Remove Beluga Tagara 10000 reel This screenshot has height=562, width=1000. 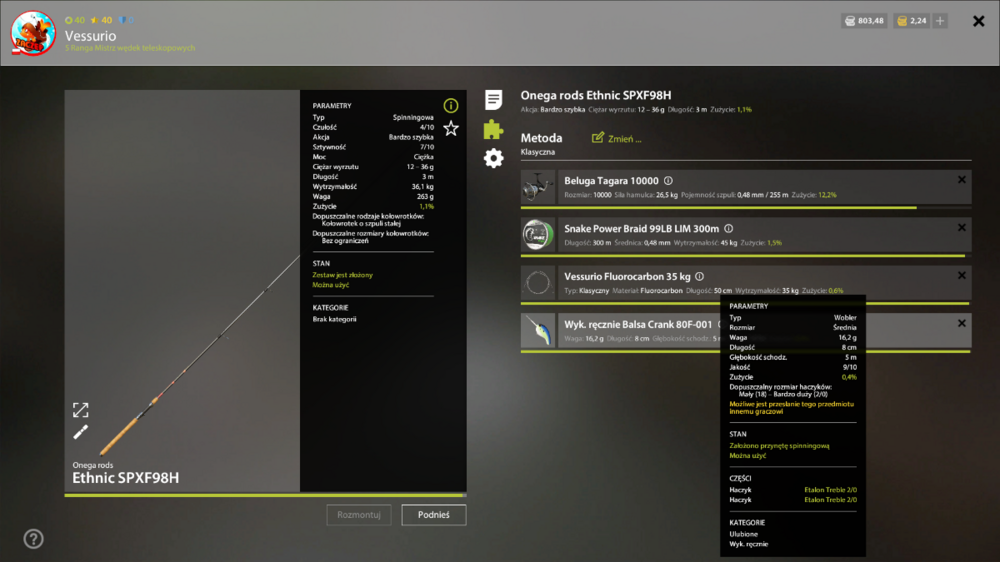coord(962,180)
